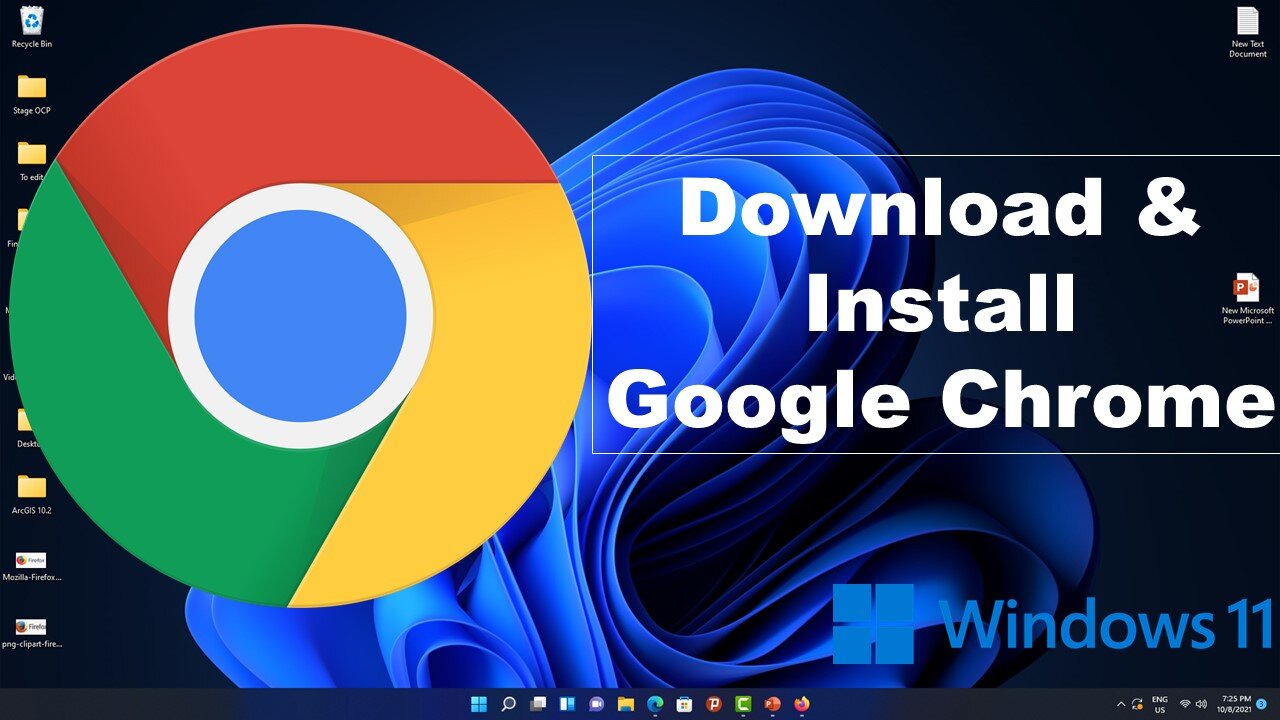Open the notification center badge

coord(1261,704)
